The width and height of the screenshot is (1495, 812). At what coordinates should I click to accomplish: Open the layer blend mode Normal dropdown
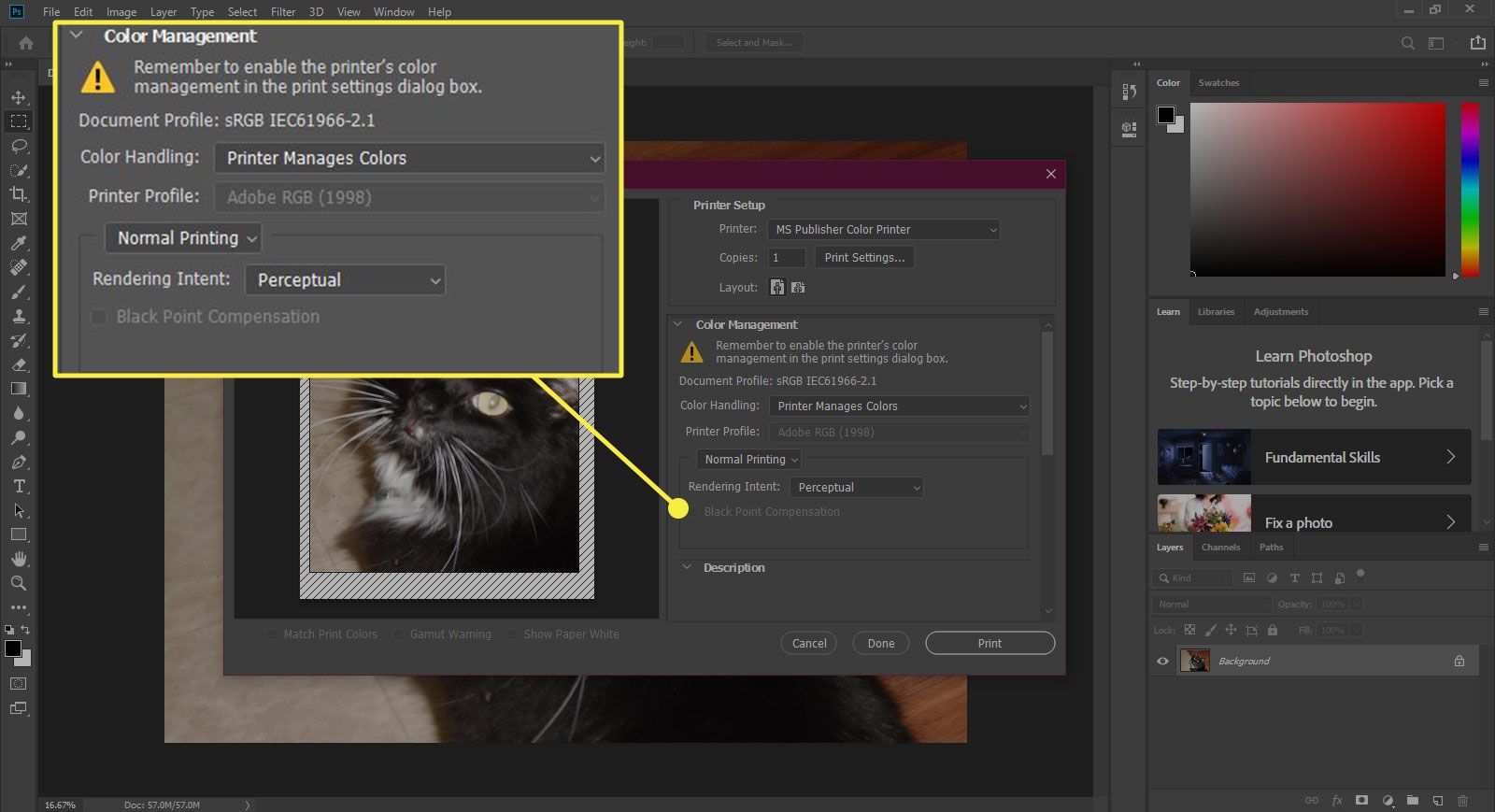pyautogui.click(x=1211, y=605)
